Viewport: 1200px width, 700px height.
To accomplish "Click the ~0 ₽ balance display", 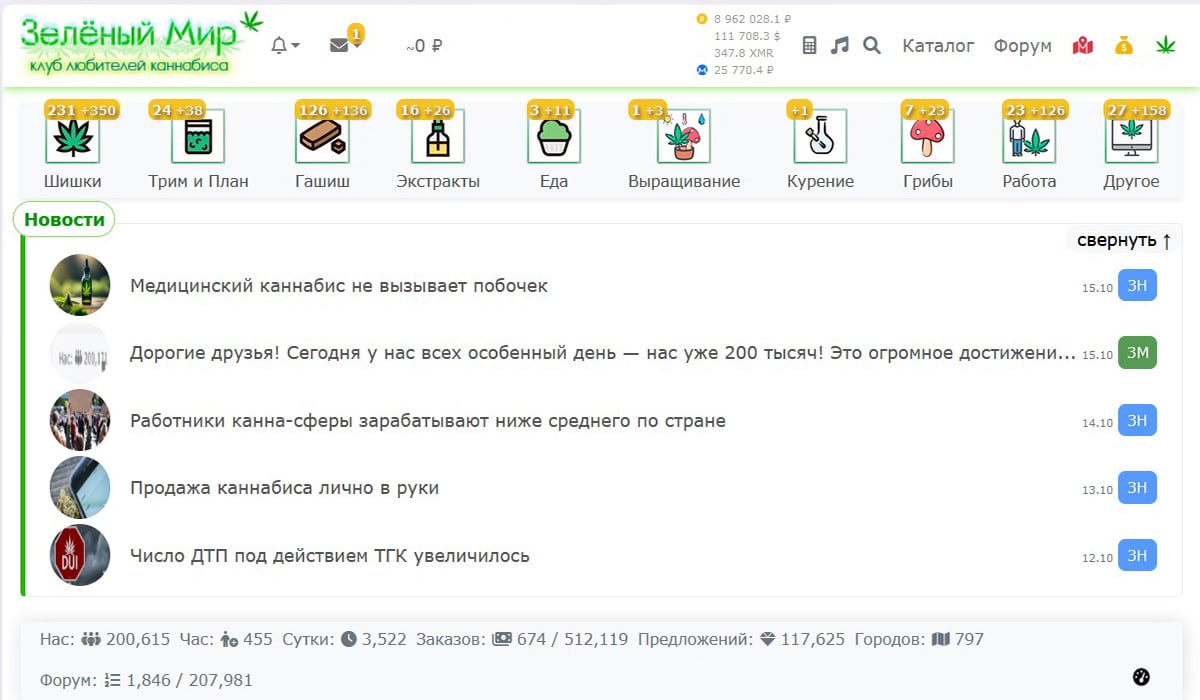I will pyautogui.click(x=424, y=46).
